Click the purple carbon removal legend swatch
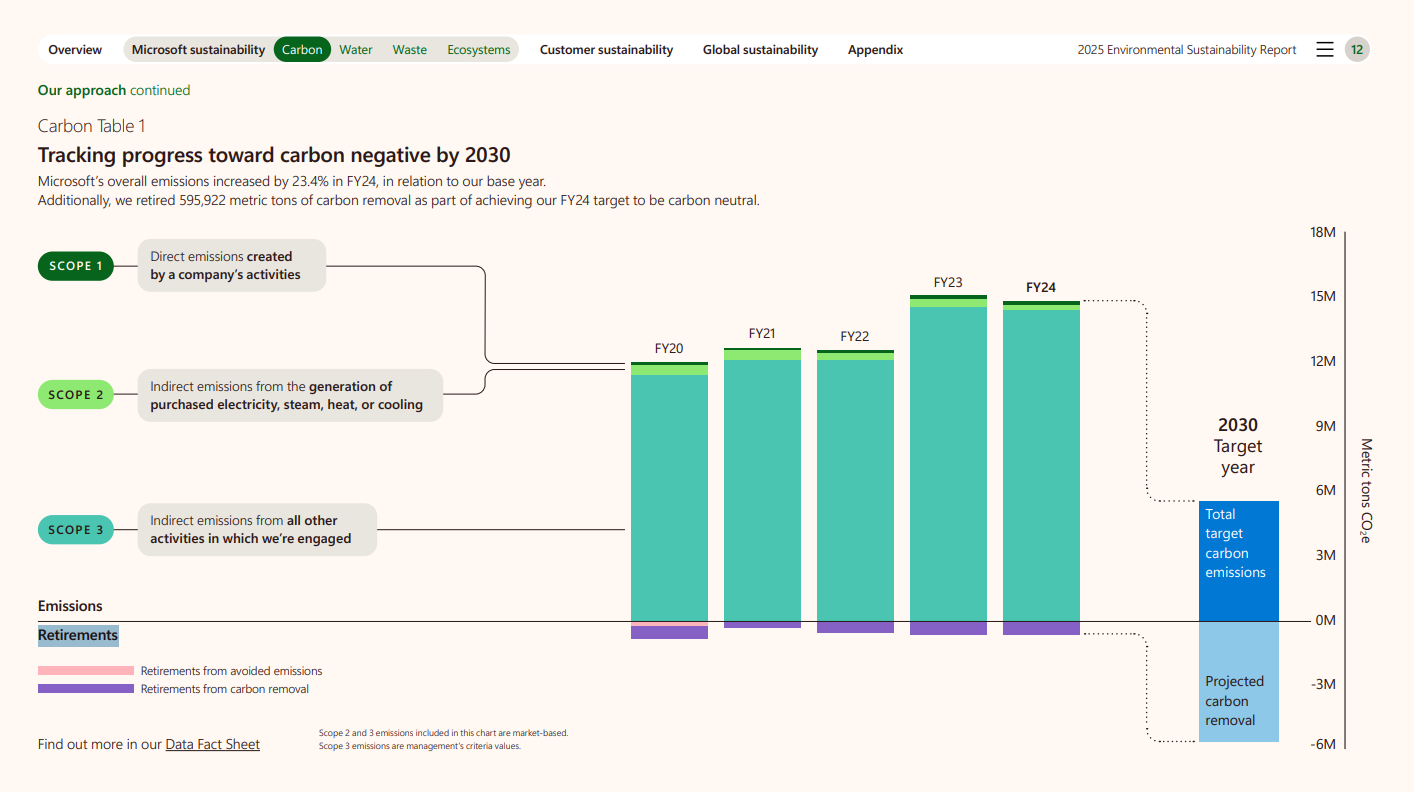The height and width of the screenshot is (792, 1414). click(x=86, y=689)
